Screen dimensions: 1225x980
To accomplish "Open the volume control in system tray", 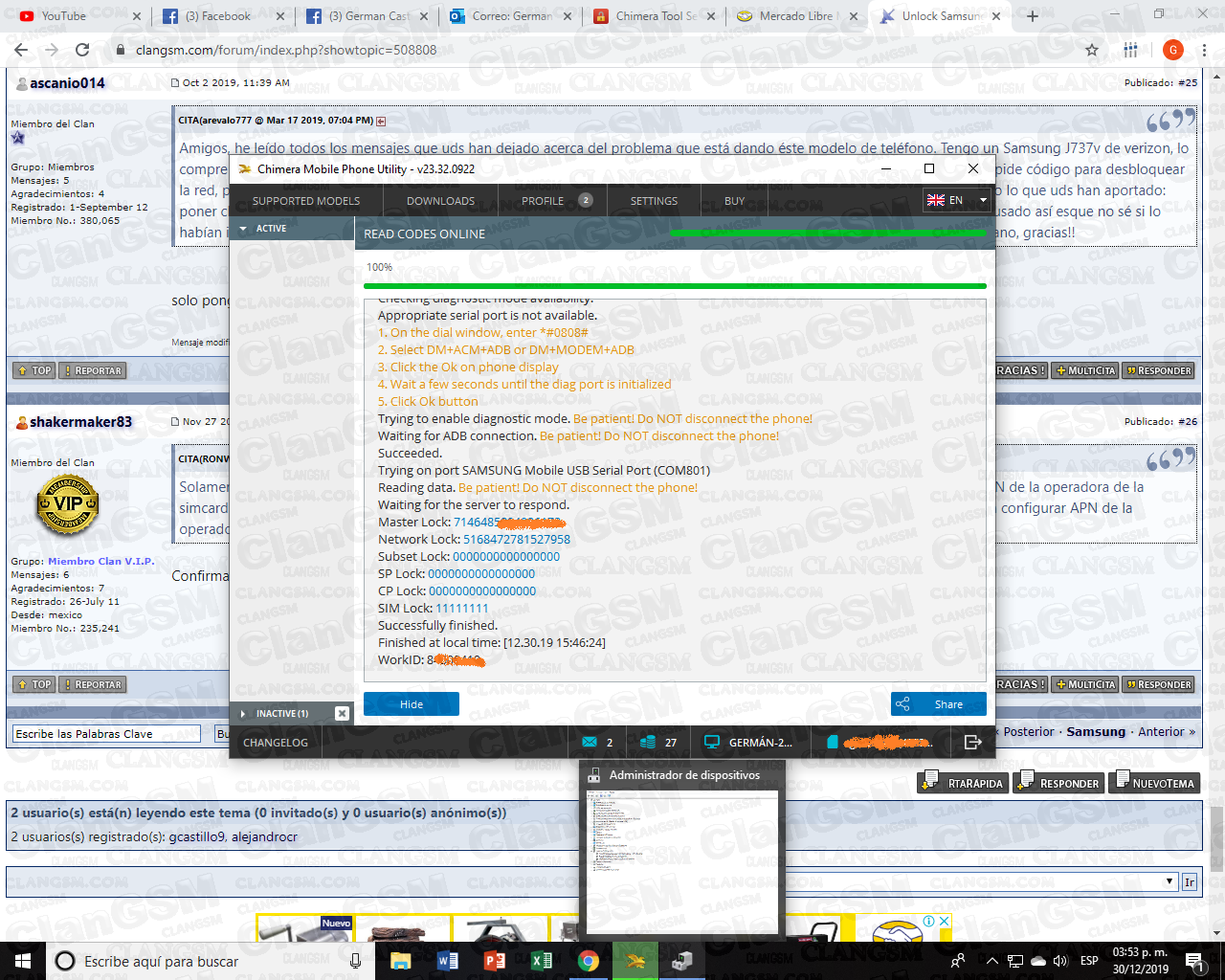I will (1060, 961).
